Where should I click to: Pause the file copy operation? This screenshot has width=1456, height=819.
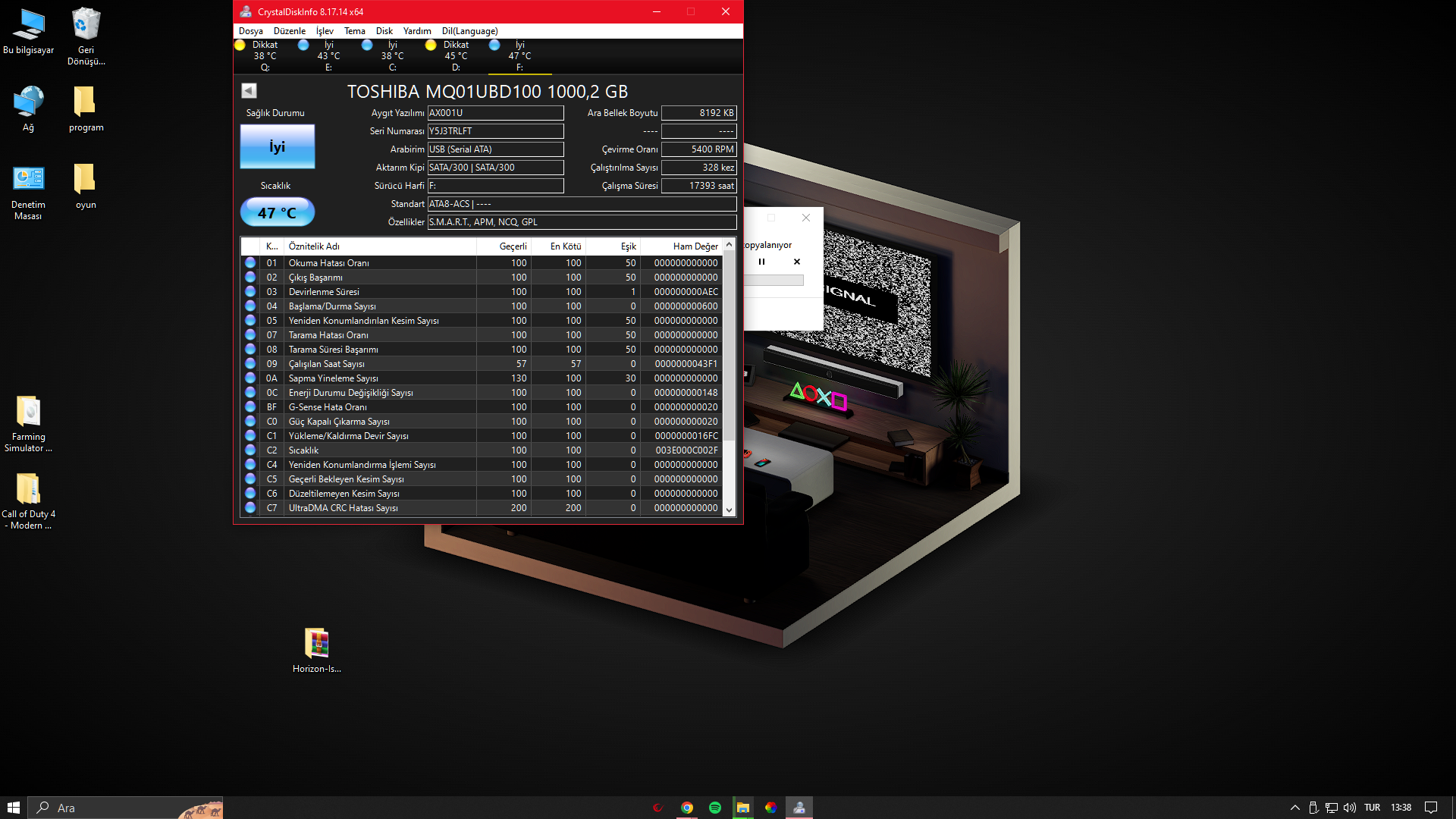point(761,262)
